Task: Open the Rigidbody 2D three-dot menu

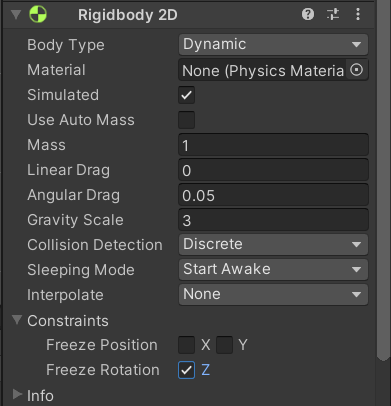Action: pyautogui.click(x=358, y=14)
